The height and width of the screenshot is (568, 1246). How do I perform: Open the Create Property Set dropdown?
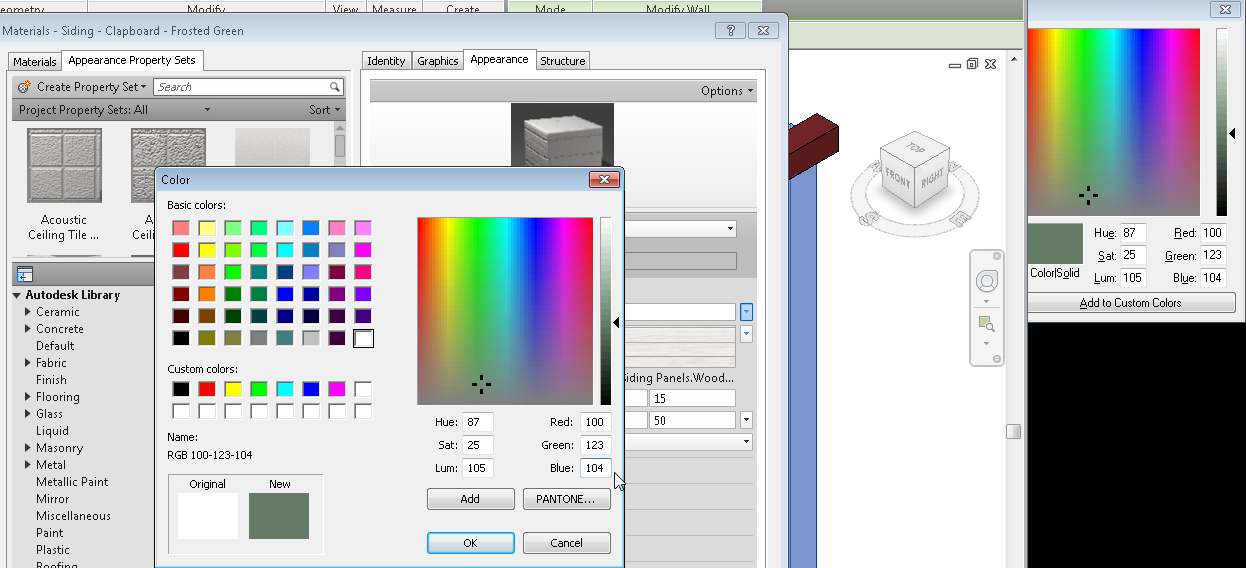point(144,88)
